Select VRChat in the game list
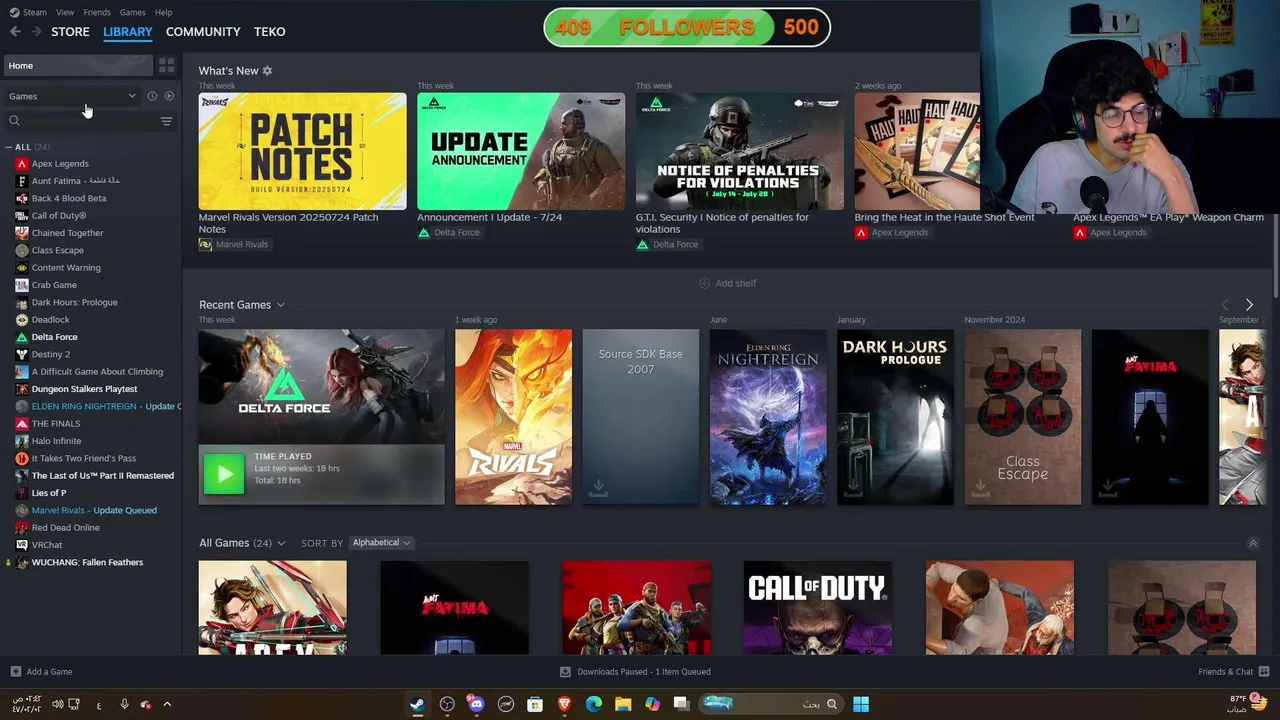The width and height of the screenshot is (1280, 720). tap(47, 545)
